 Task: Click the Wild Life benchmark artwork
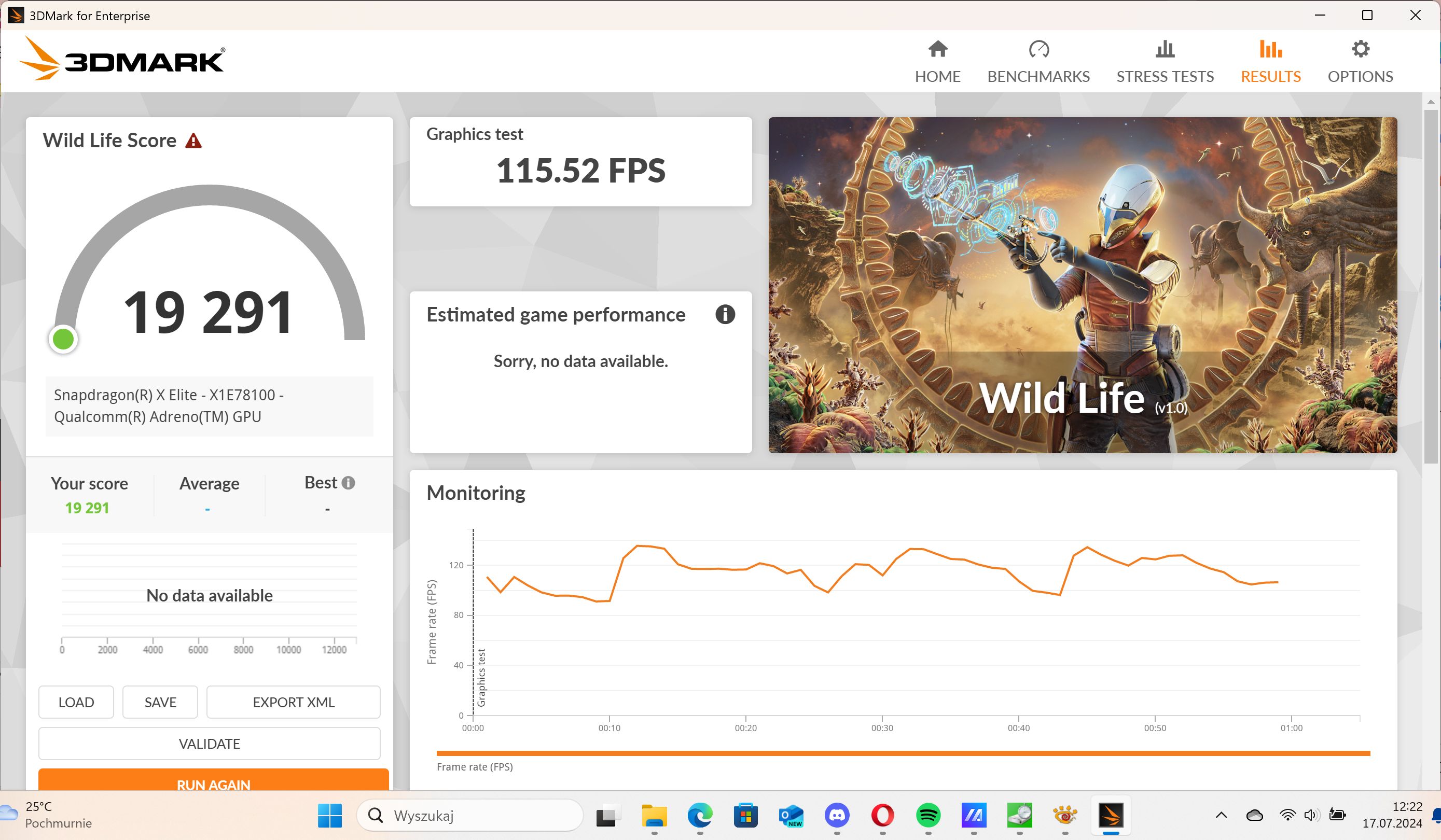click(1083, 285)
